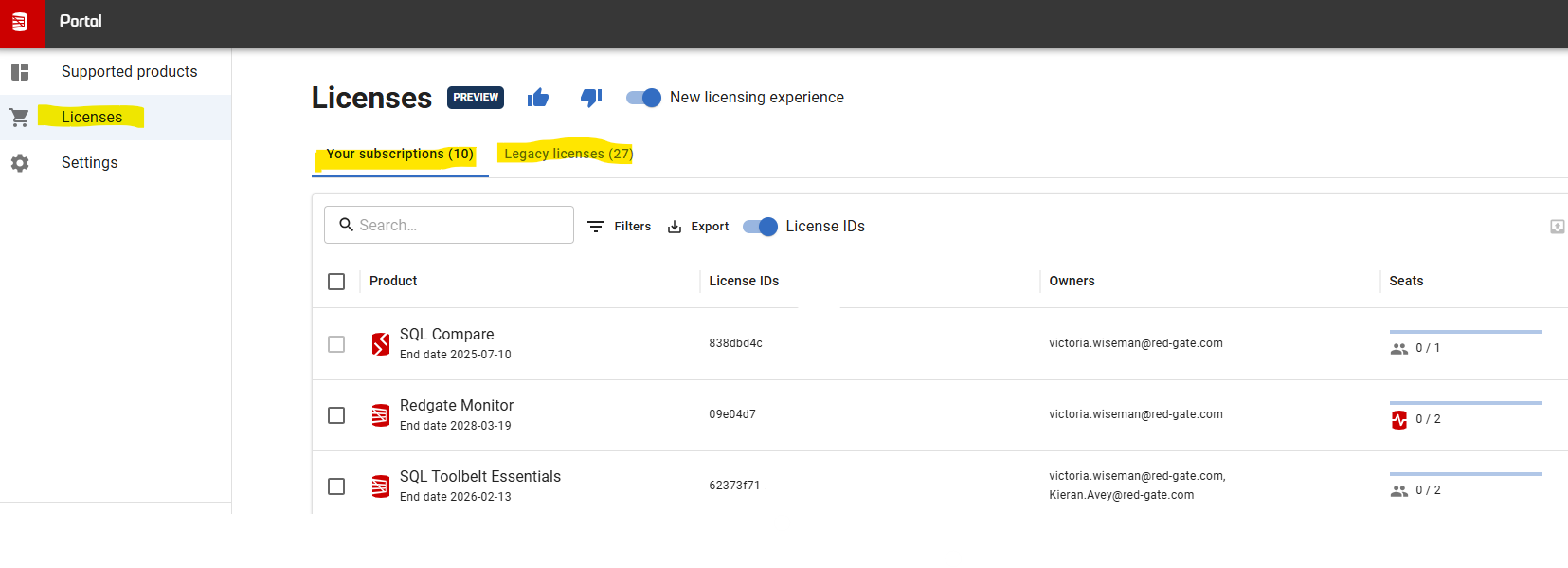Screen dimensions: 1568x568
Task: Tick the Redgate Monitor row checkbox
Action: click(x=336, y=415)
